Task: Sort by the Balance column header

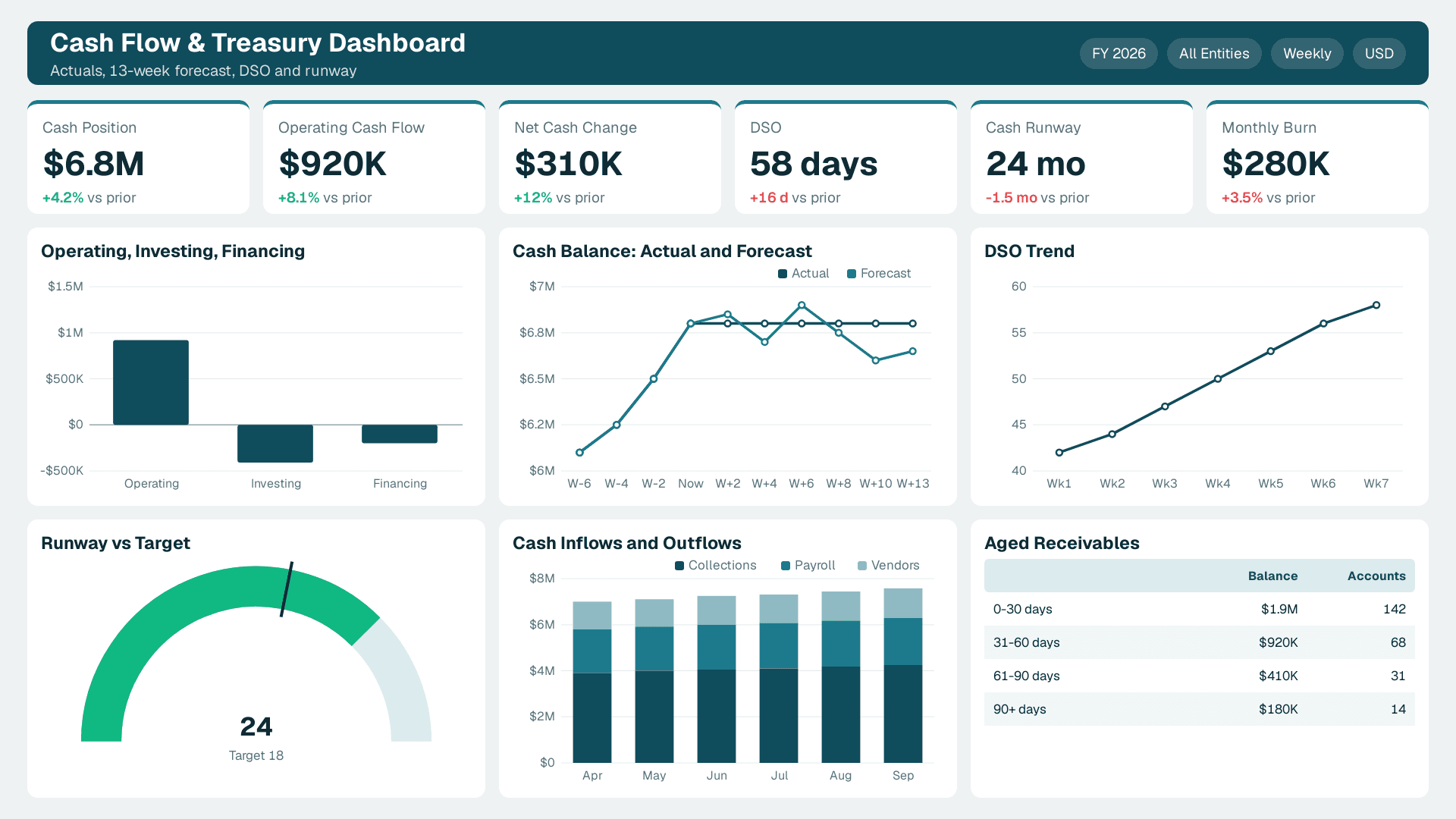Action: 1272,576
